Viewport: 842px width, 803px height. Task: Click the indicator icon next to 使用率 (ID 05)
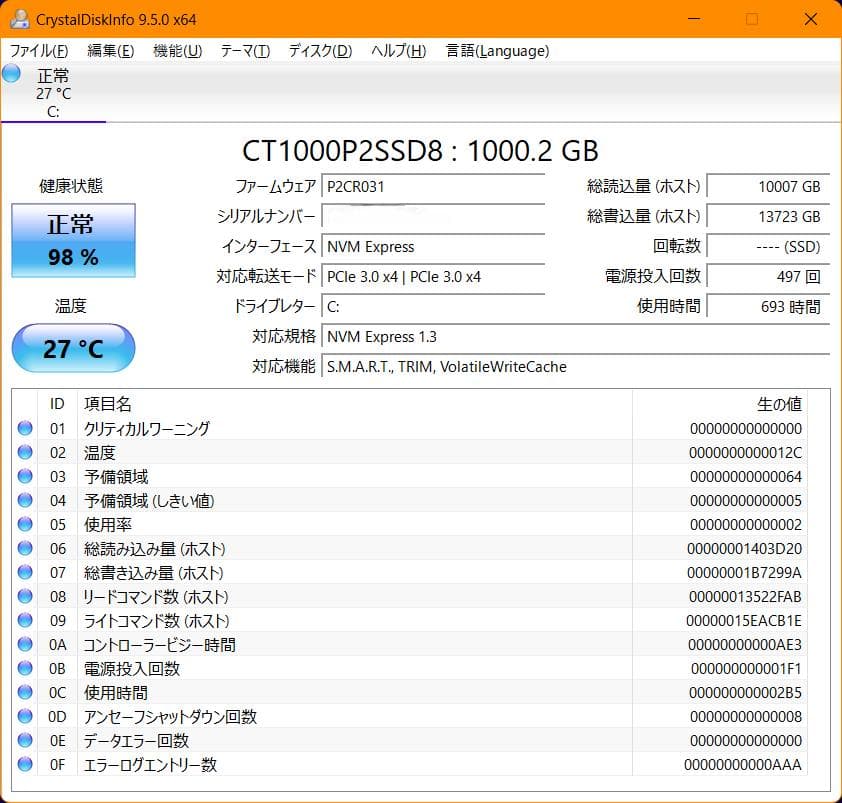click(25, 524)
